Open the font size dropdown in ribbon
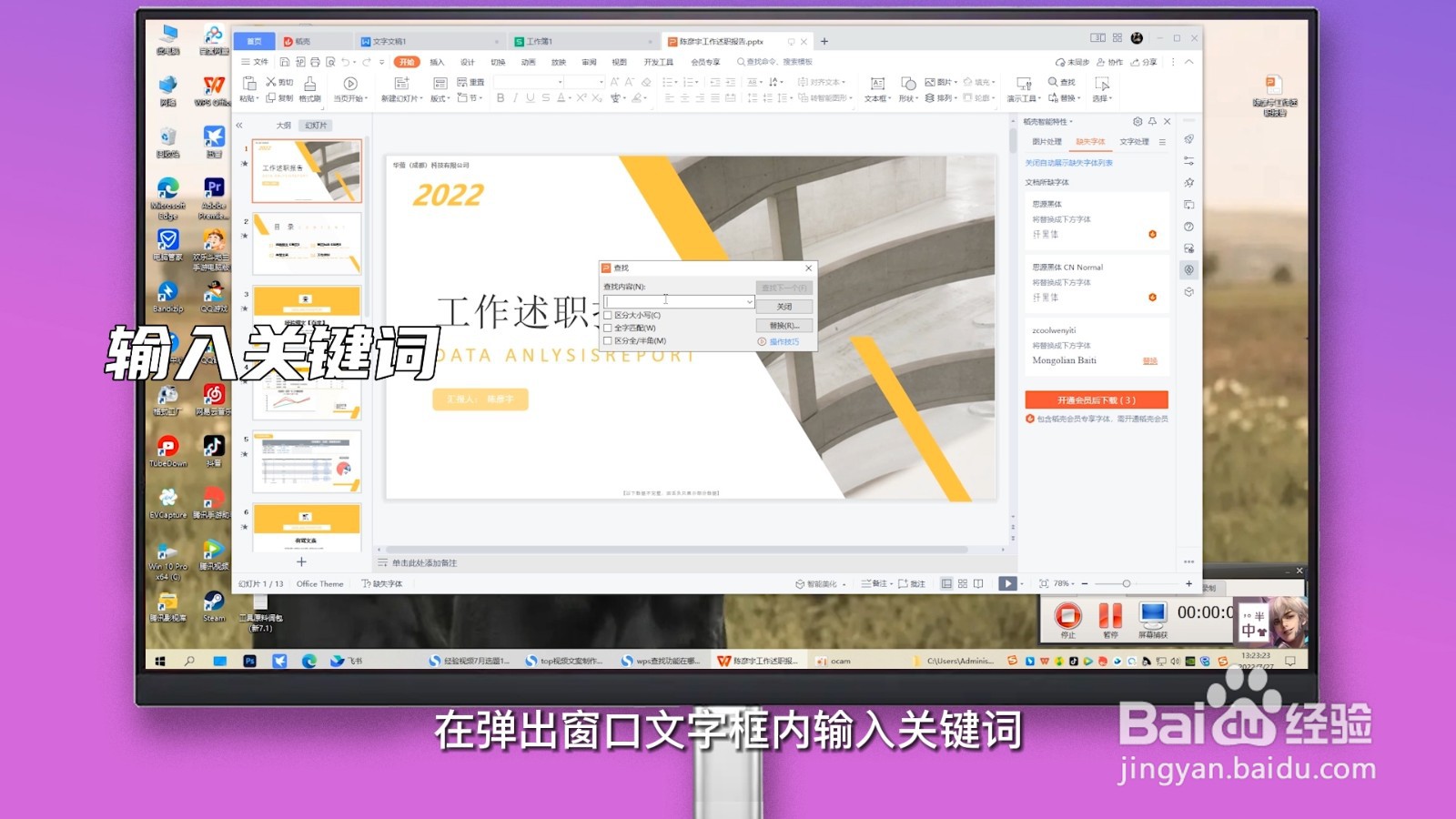Viewport: 1456px width, 819px height. (x=602, y=82)
